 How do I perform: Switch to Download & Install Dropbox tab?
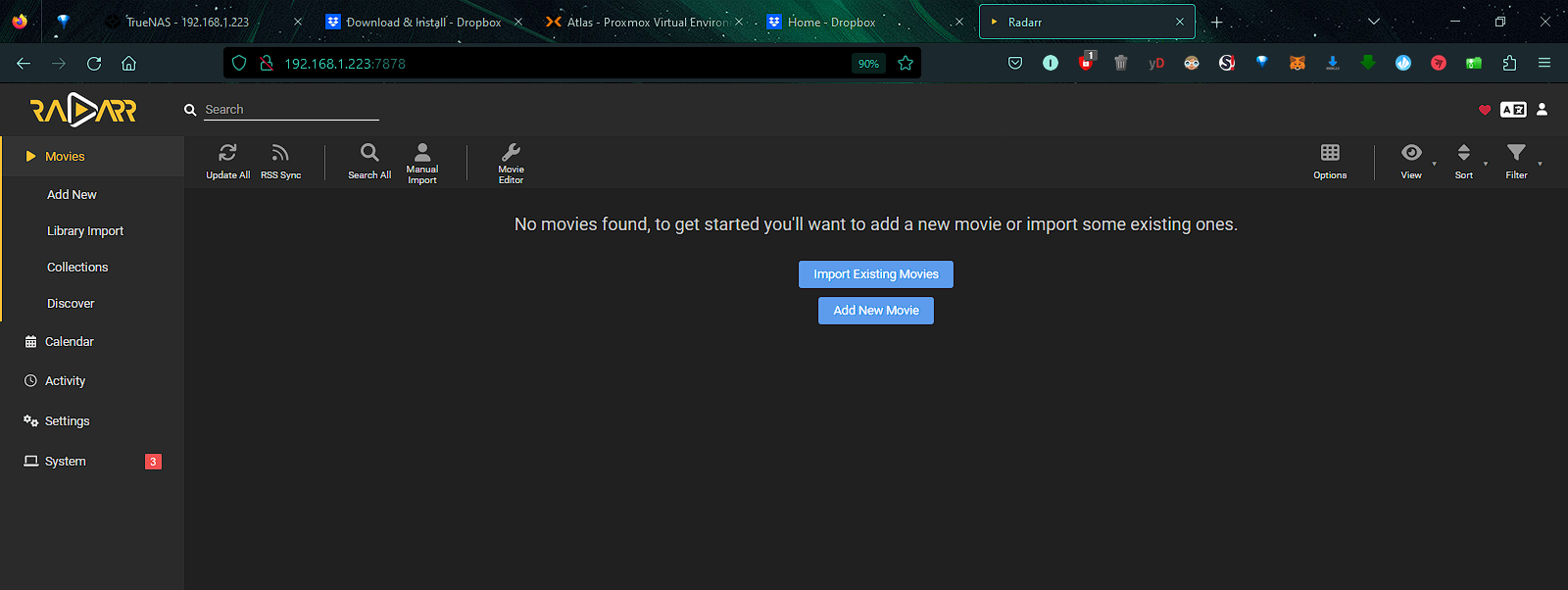(x=423, y=22)
